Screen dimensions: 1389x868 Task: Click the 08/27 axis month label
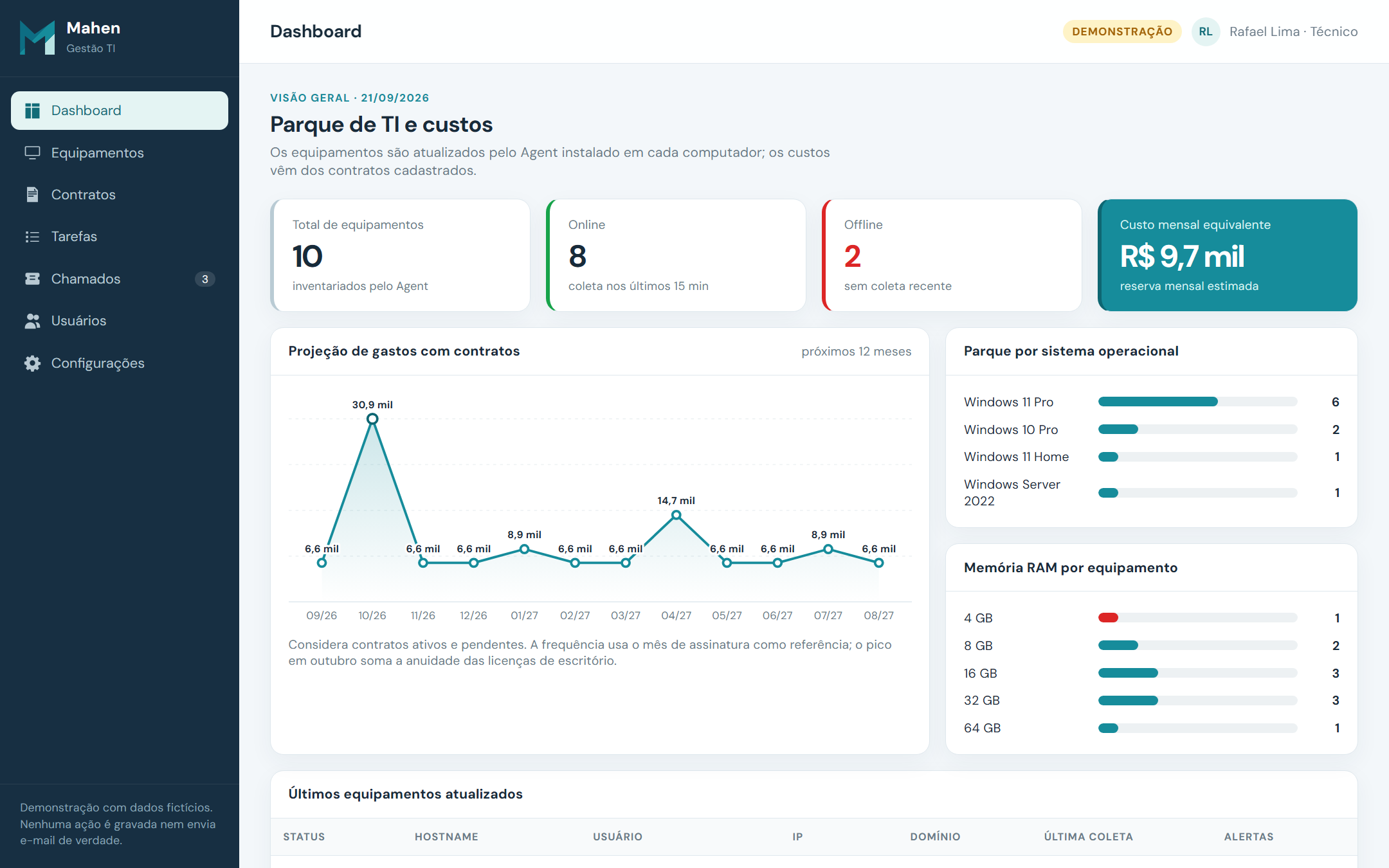(879, 615)
